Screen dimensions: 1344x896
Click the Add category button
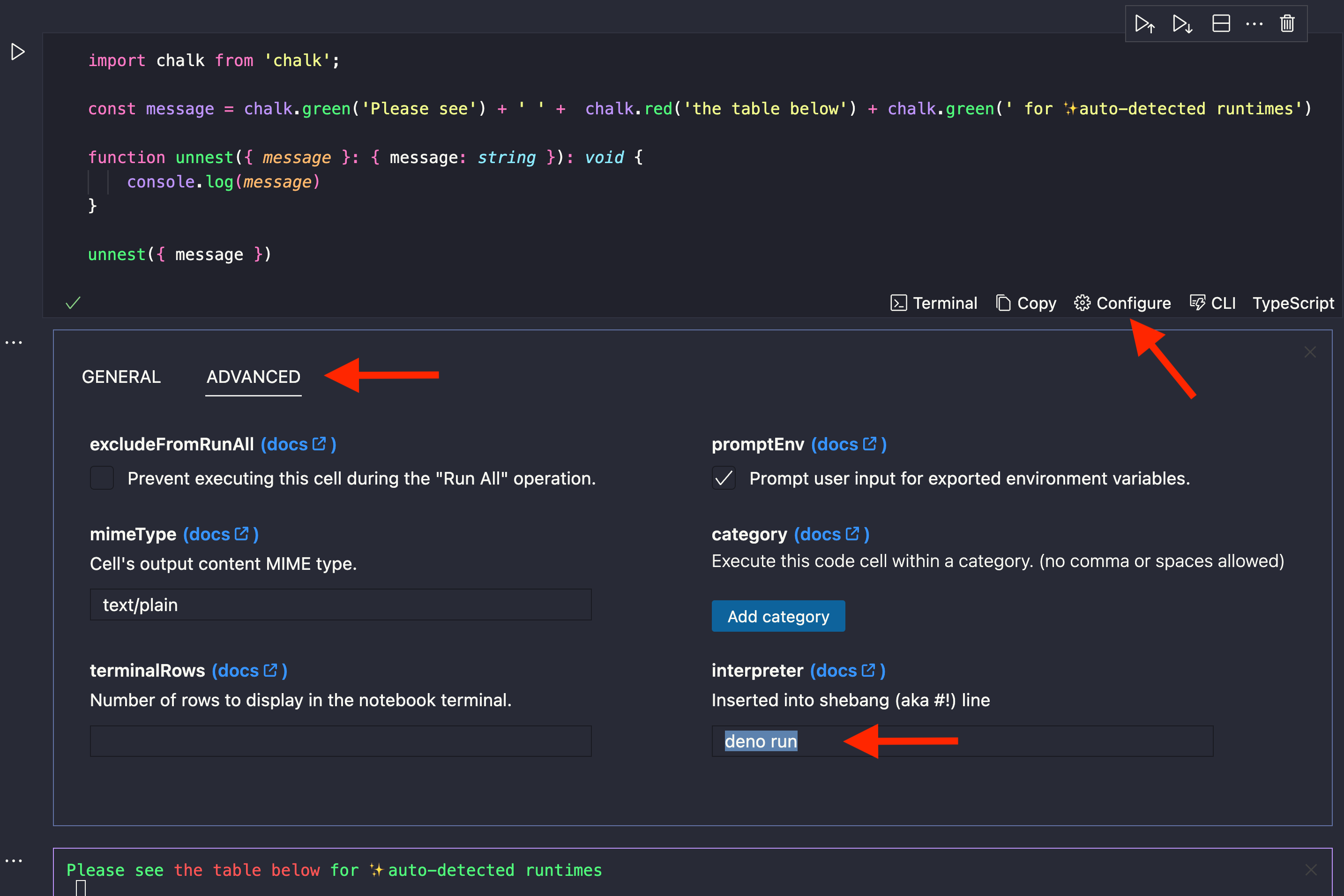778,616
